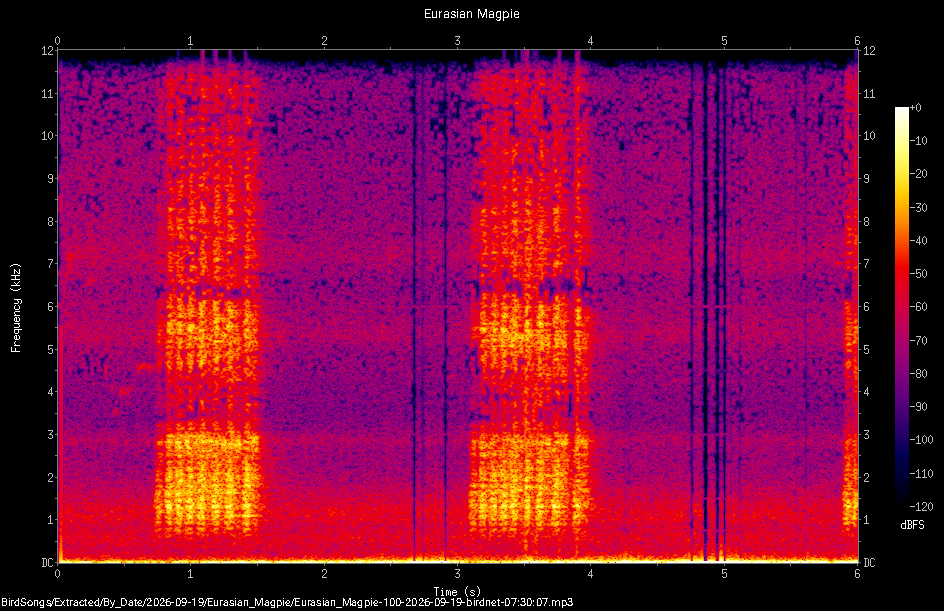Click "6" on the bottom time axis
This screenshot has width=944, height=611.
point(857,574)
